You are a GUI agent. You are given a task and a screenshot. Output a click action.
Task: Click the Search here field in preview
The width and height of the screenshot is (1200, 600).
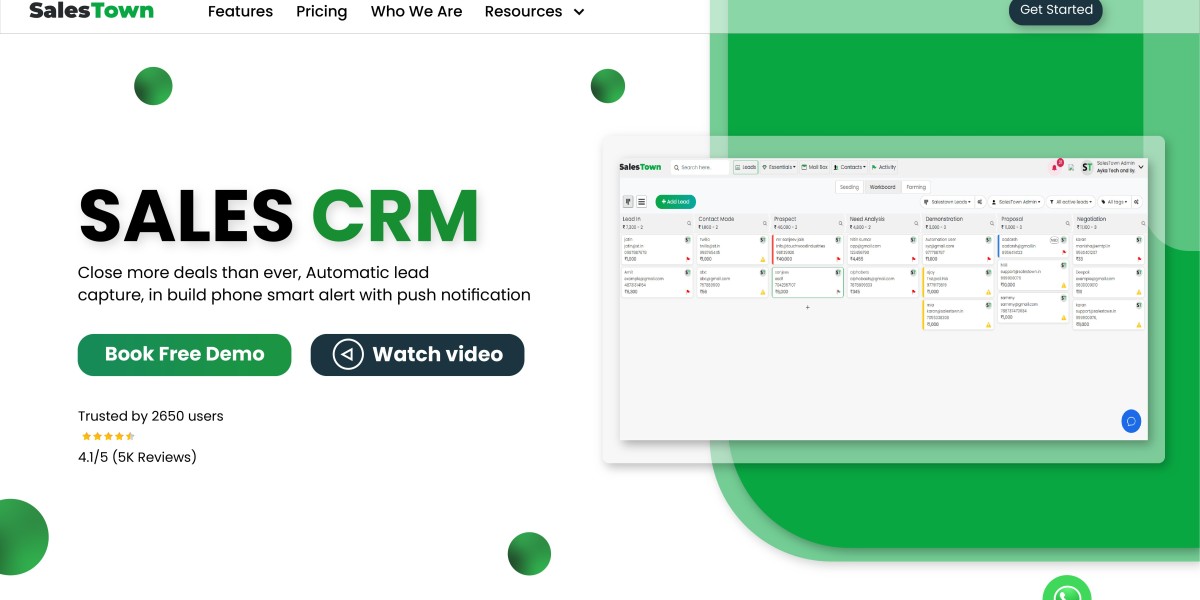tap(700, 167)
